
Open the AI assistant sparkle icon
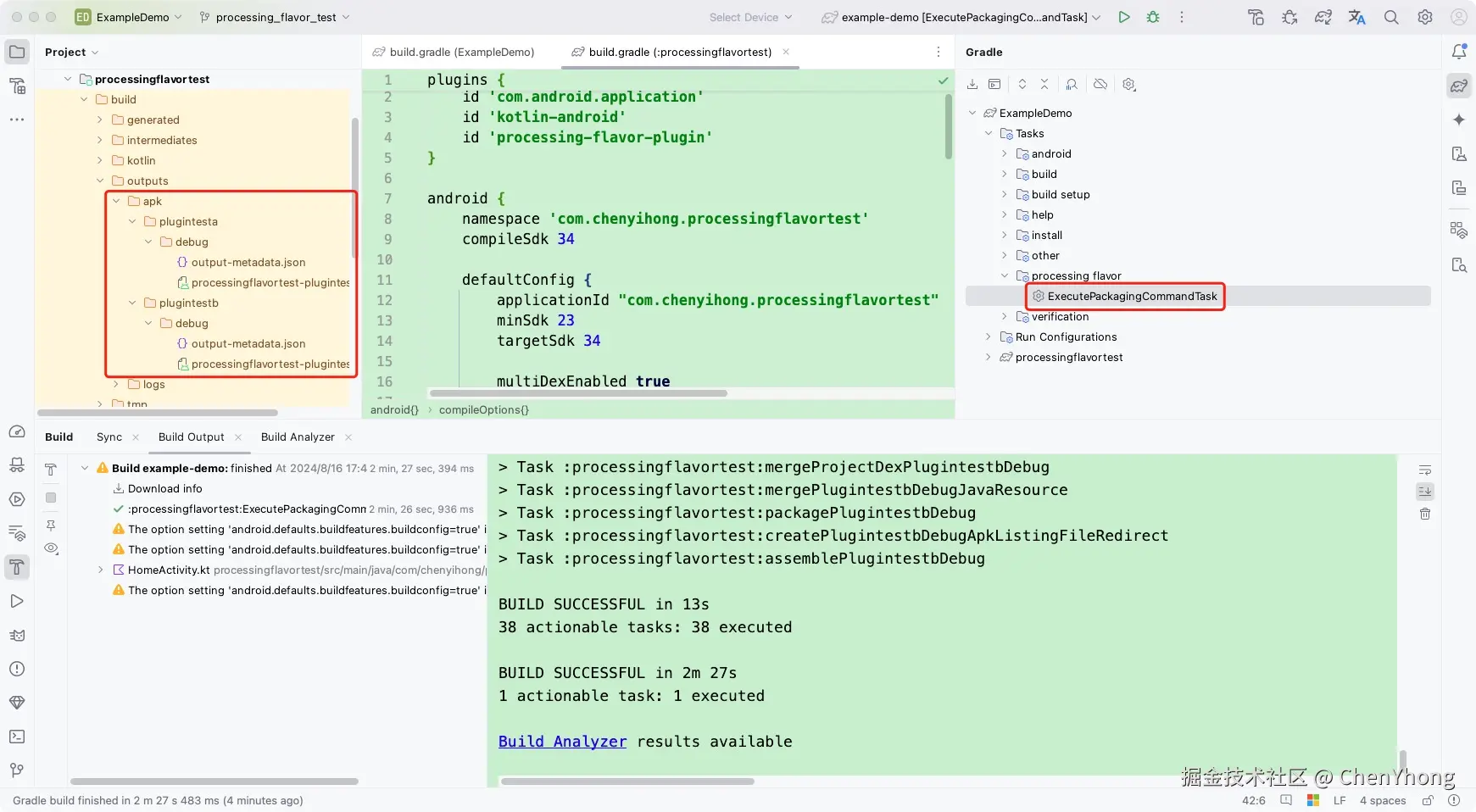[x=1459, y=120]
